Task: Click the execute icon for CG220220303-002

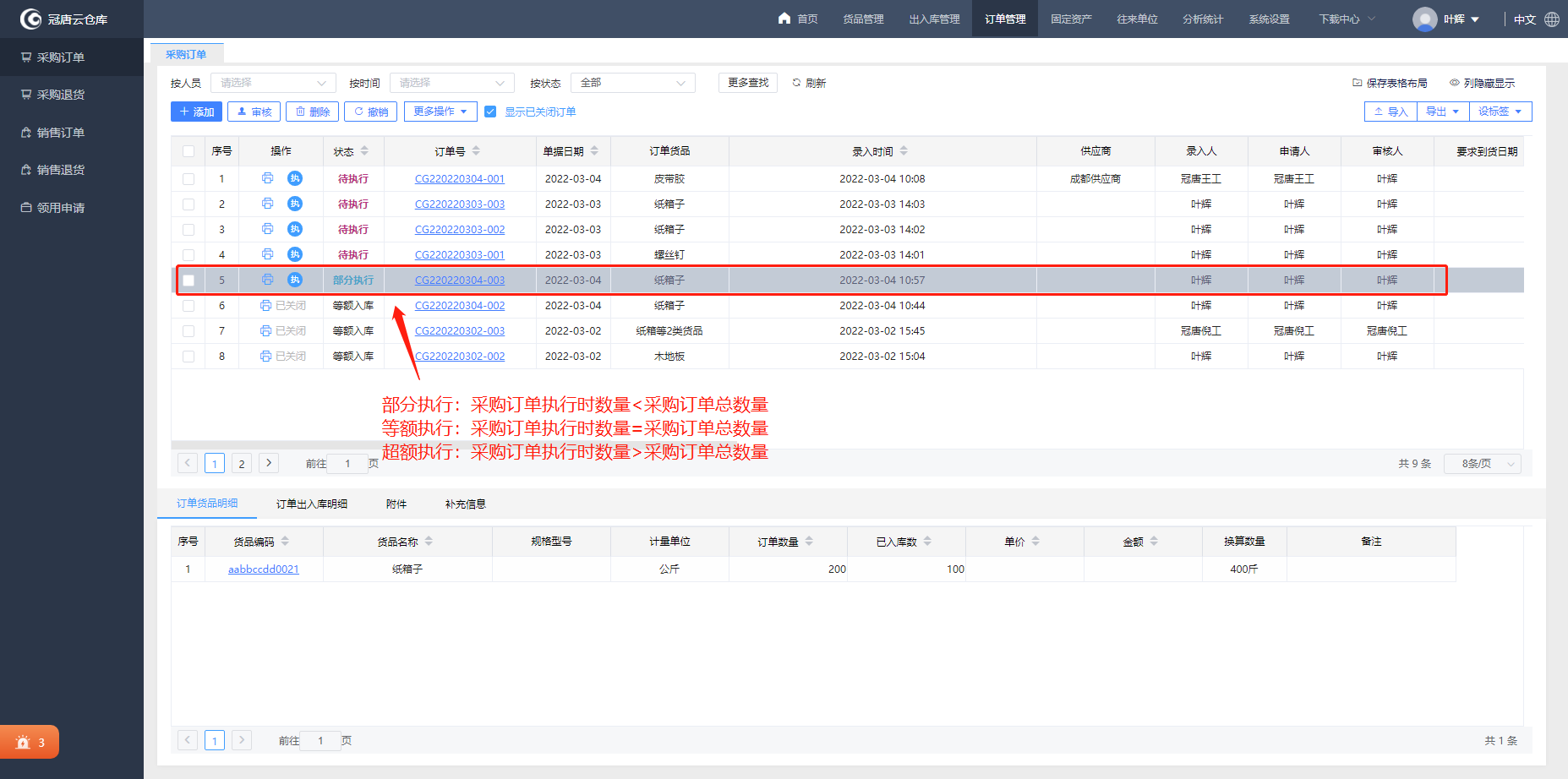Action: [295, 229]
